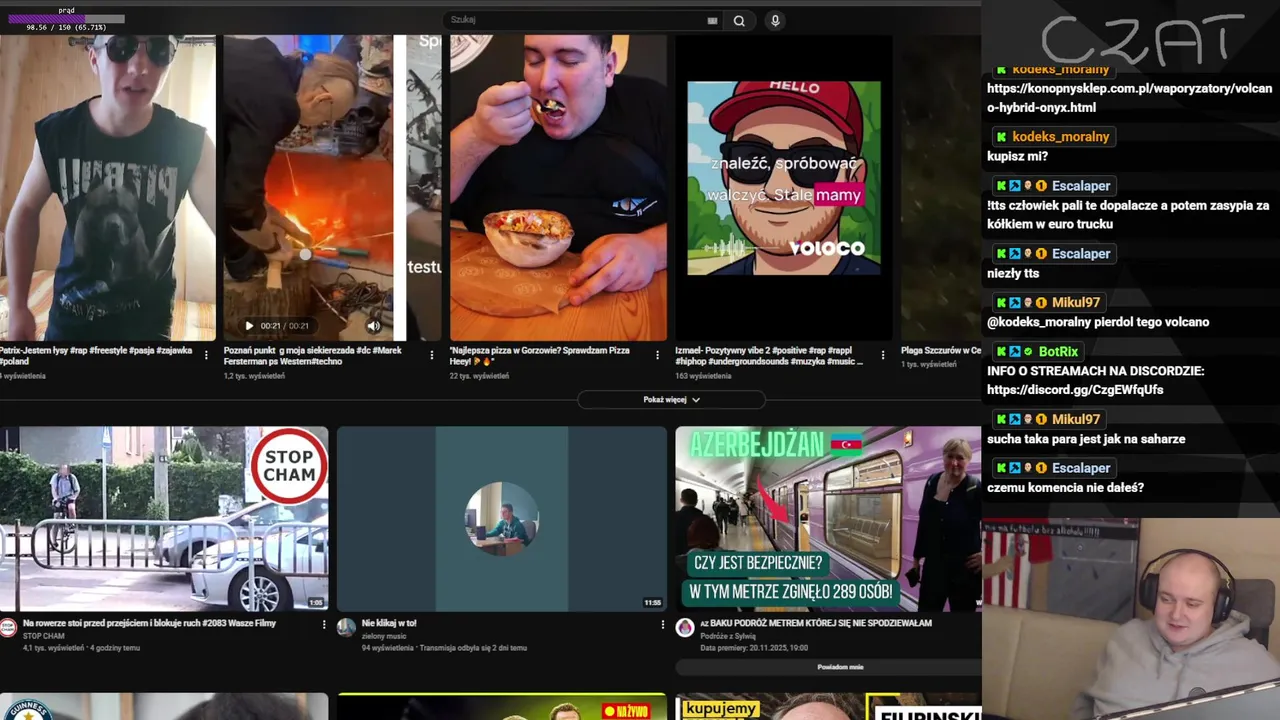Click Mikul97 username above 'sucha taka para'
Image resolution: width=1280 pixels, height=720 pixels.
pyautogui.click(x=1076, y=420)
